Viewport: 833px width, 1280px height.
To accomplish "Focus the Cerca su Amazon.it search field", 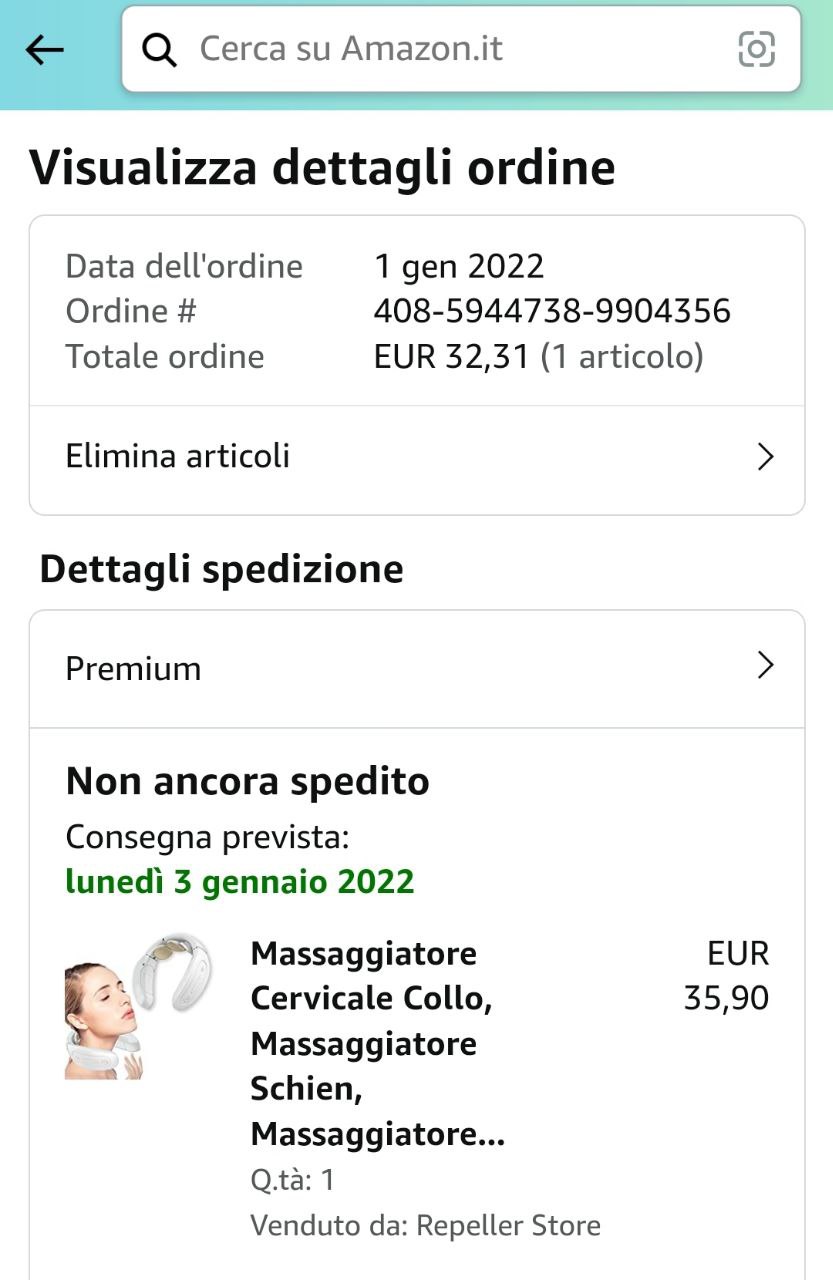I will (x=461, y=49).
